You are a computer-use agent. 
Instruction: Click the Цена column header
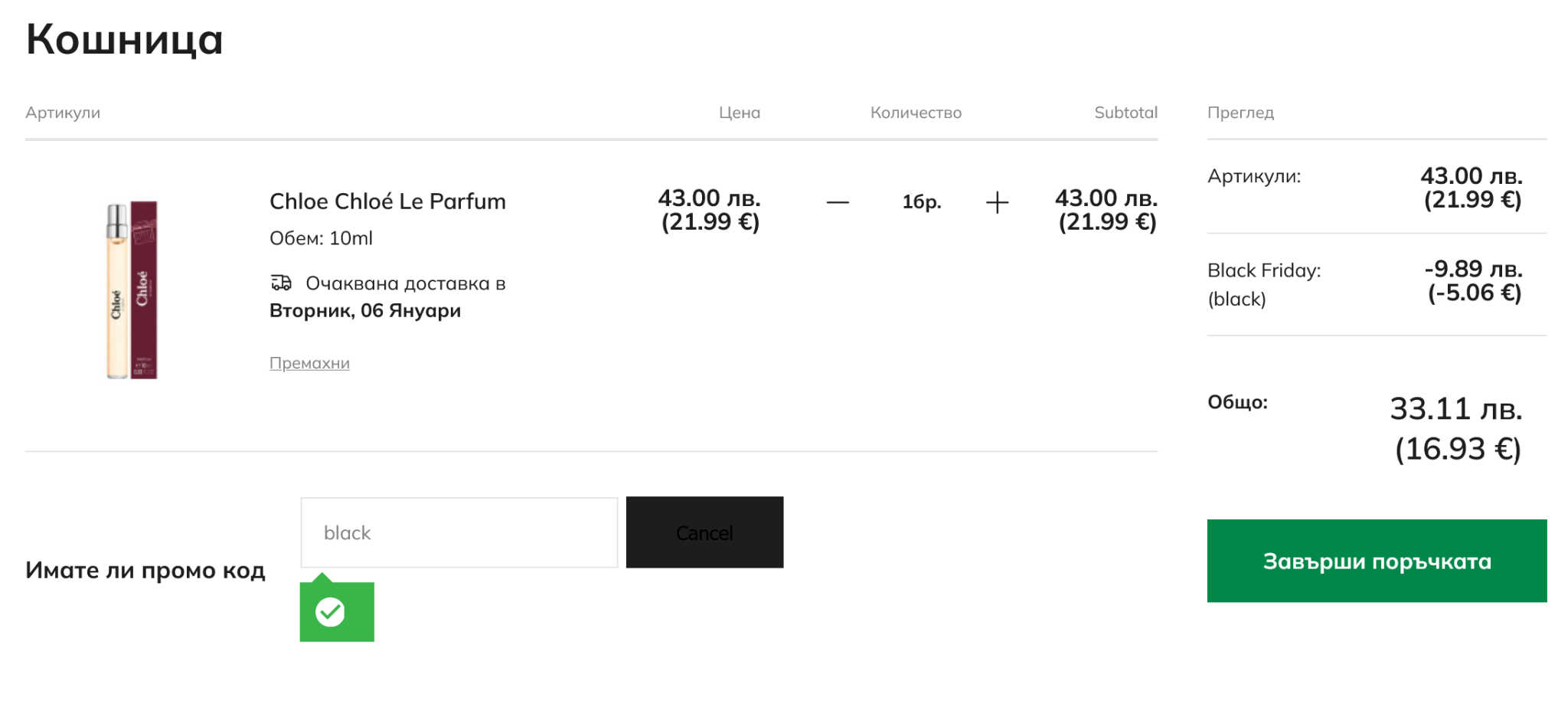[x=739, y=113]
